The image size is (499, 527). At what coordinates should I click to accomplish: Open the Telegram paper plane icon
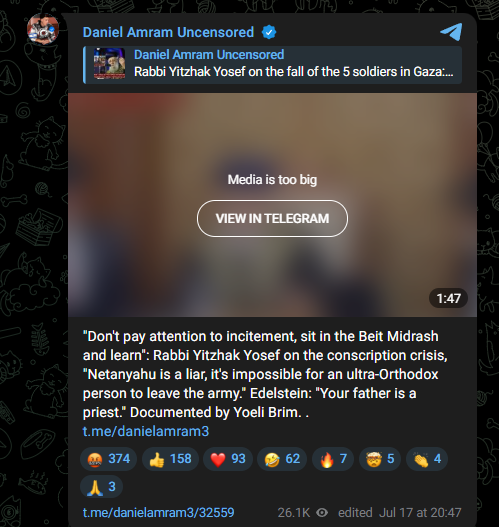pos(451,32)
